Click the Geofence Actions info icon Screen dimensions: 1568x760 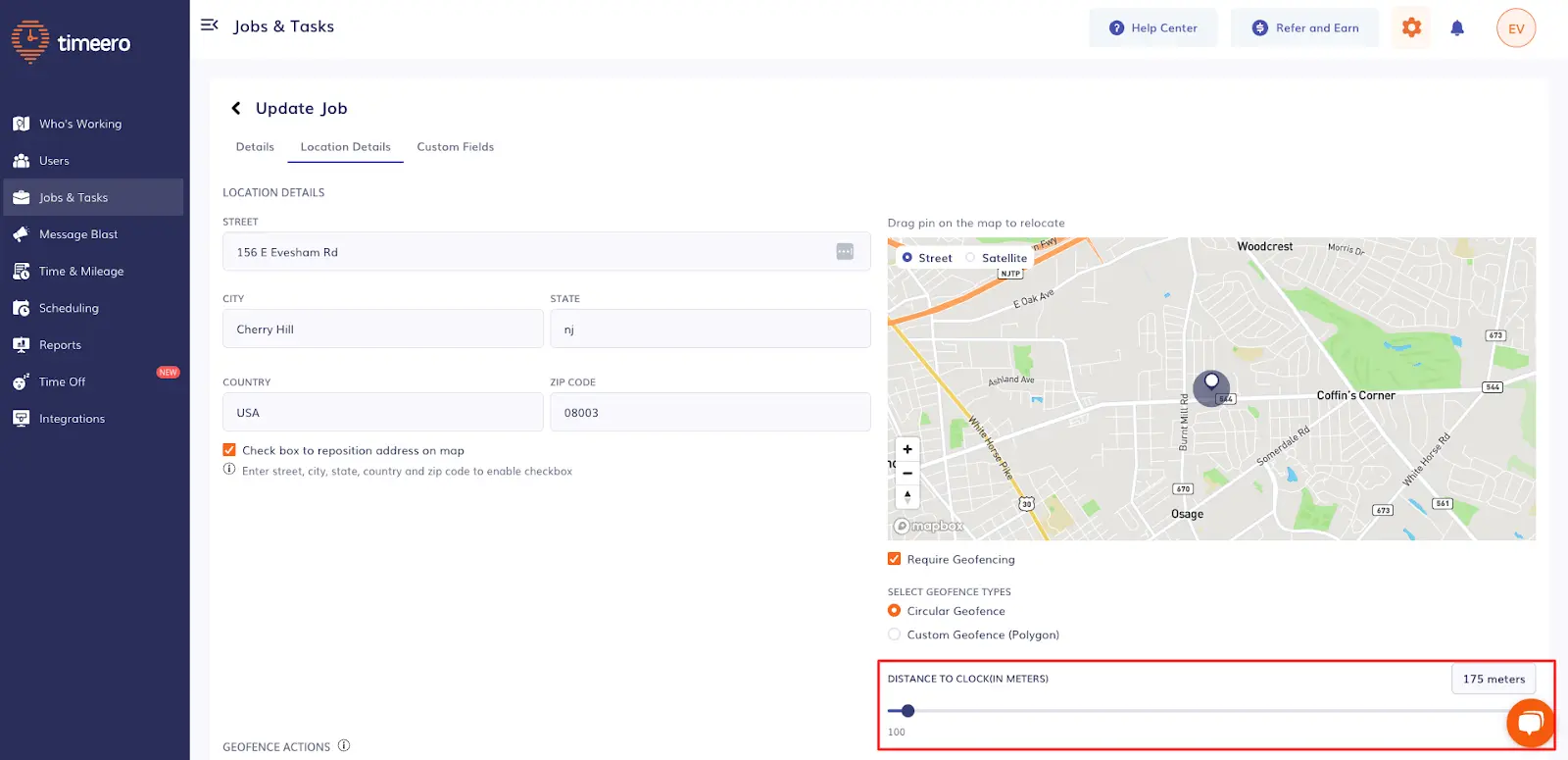(344, 745)
